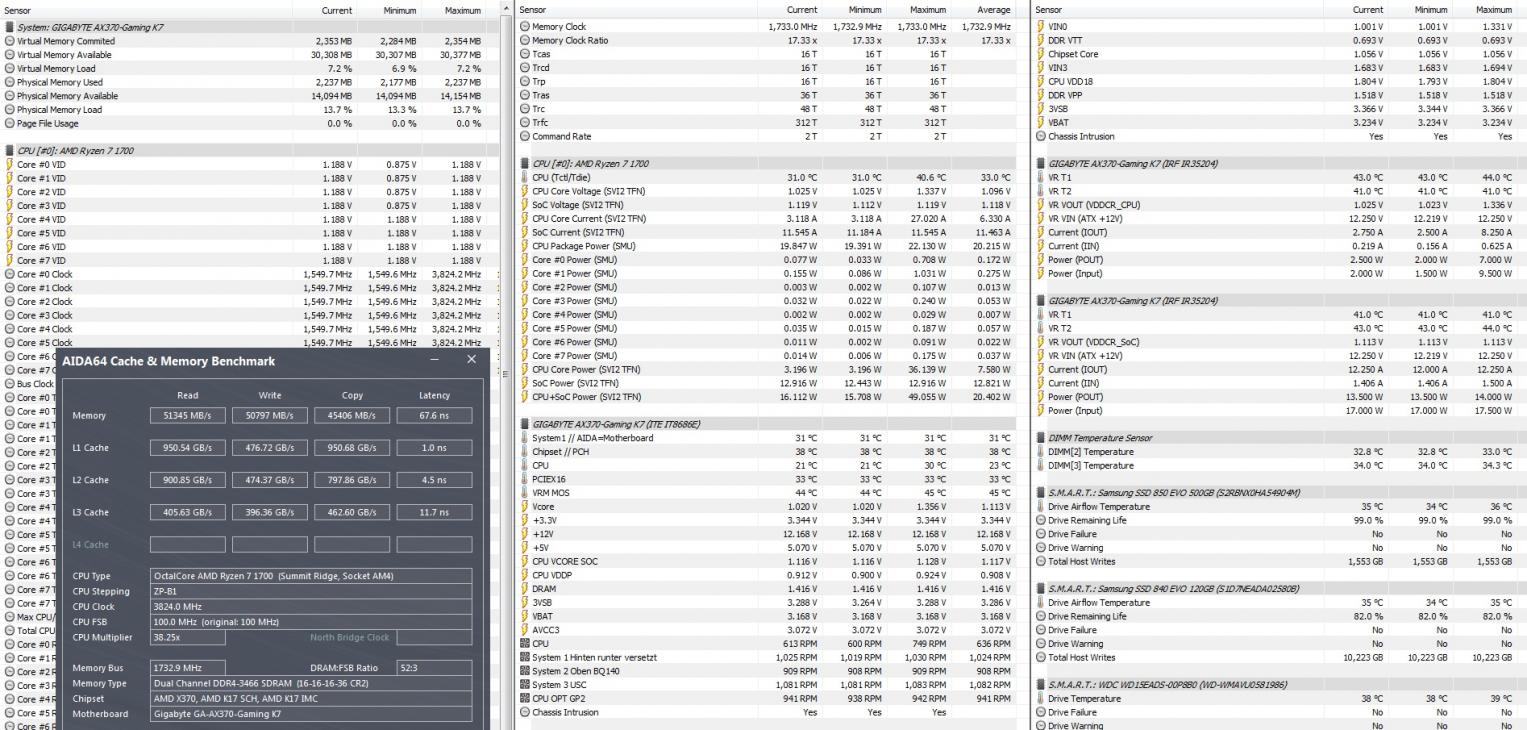
Task: Click the icon beside Trfc row
Action: (x=524, y=123)
